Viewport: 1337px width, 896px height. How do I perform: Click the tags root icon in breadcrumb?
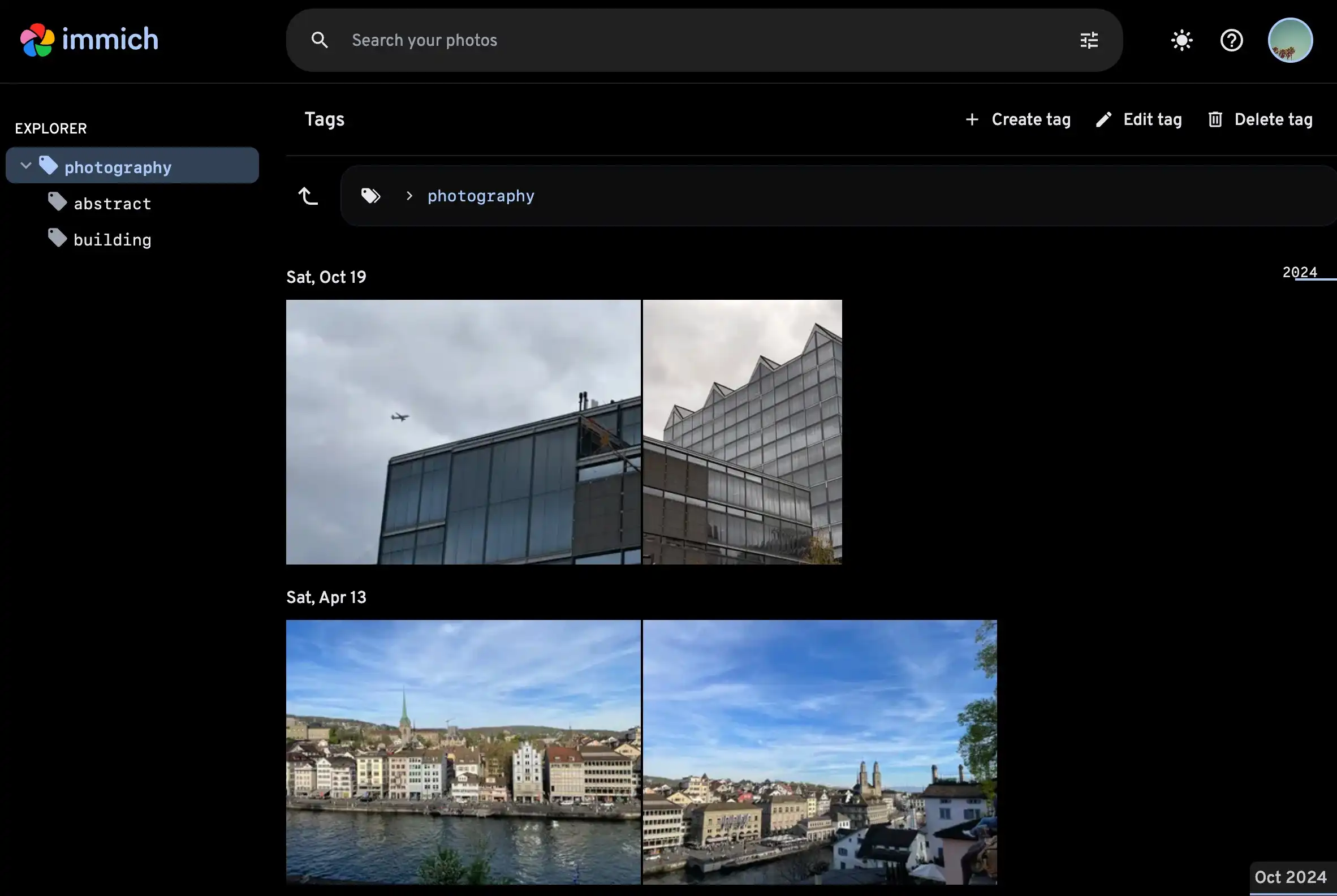[x=370, y=196]
